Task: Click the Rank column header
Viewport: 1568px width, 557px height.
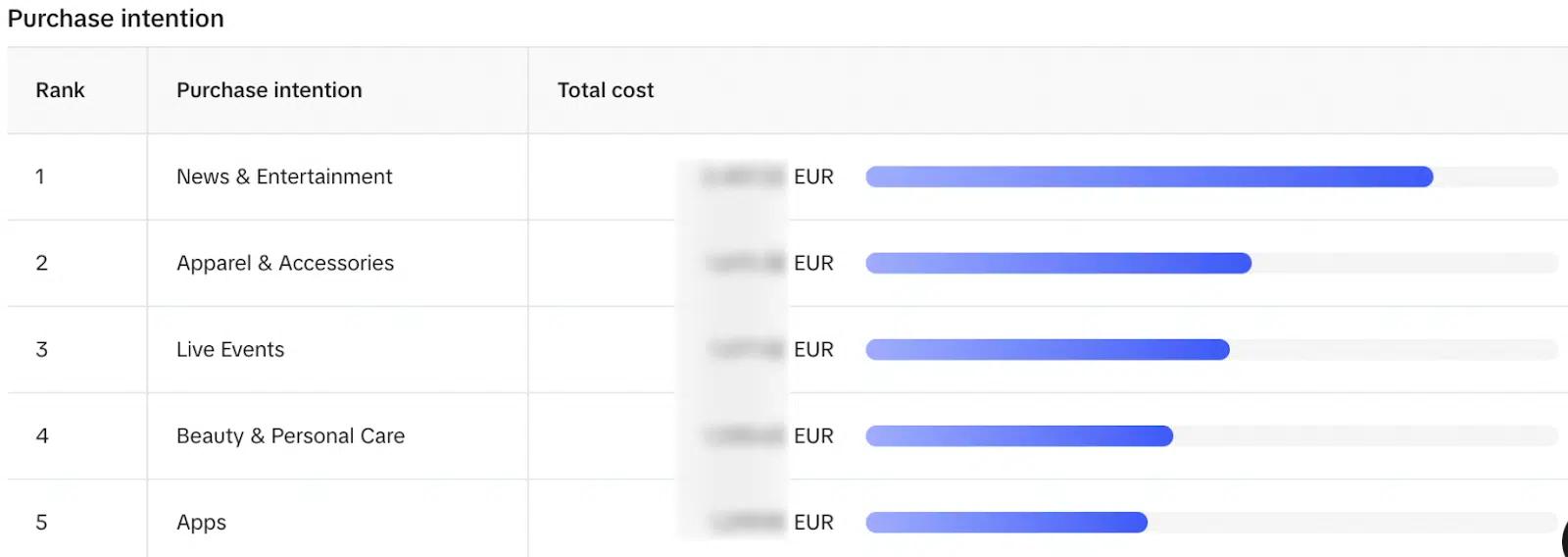Action: (60, 90)
